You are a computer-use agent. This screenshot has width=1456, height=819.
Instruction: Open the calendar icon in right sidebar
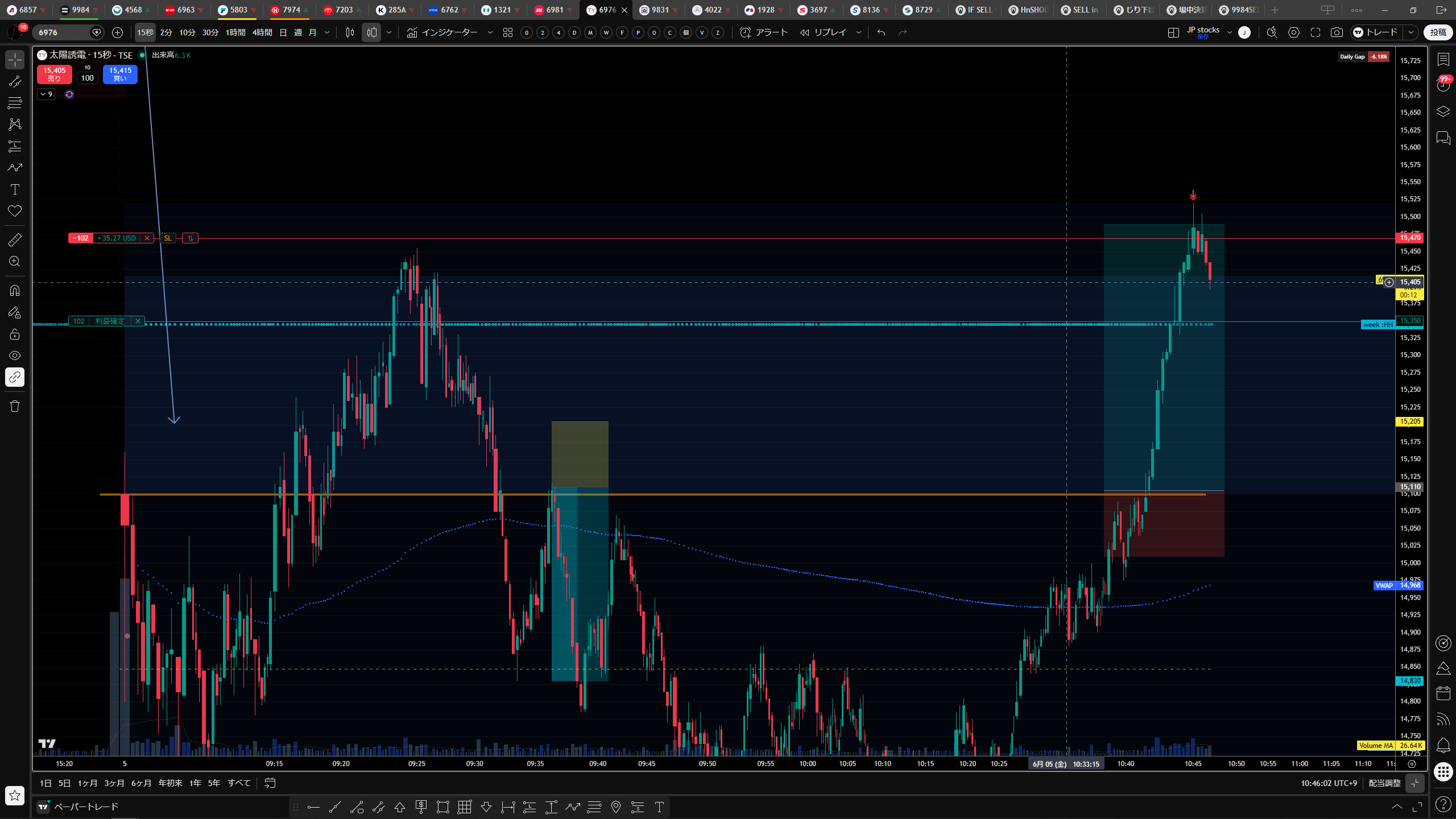coord(1443,693)
